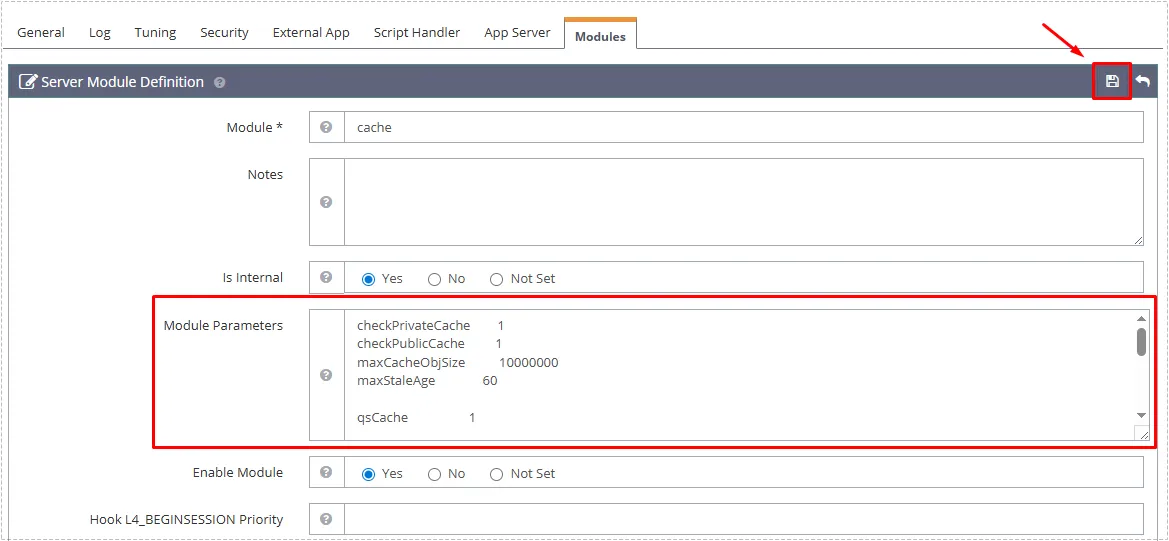Open help icon for Hook L4_BEGINSESSION Priority
This screenshot has height=541, width=1169.
326,519
